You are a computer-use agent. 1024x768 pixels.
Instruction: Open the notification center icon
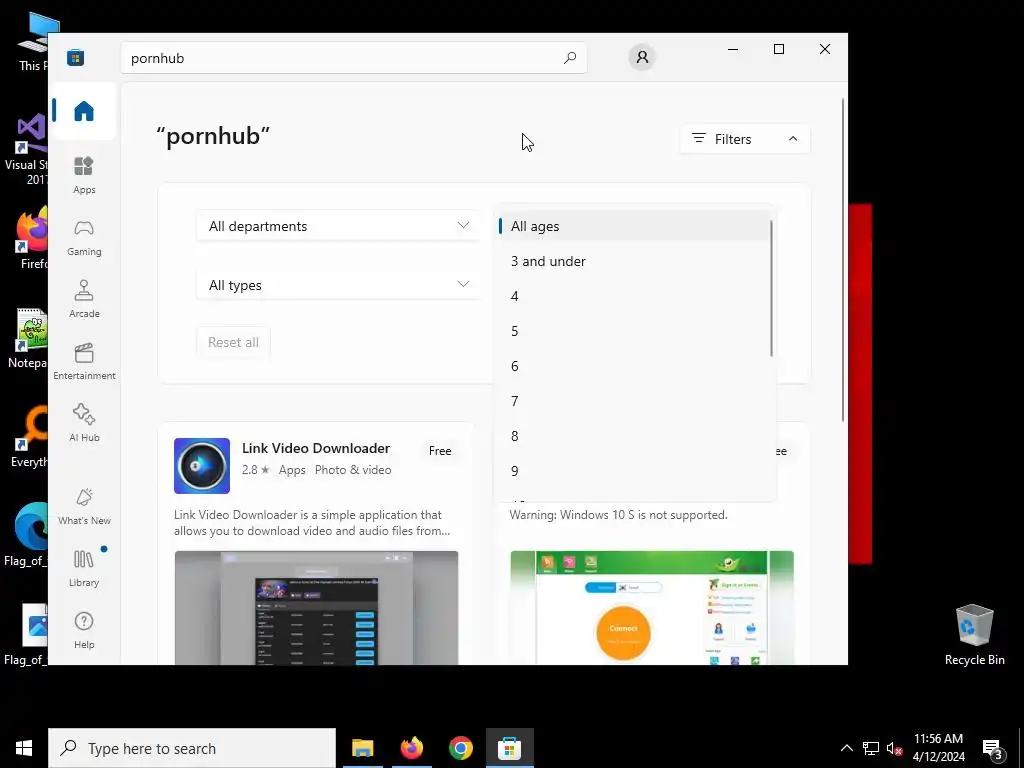tap(993, 748)
